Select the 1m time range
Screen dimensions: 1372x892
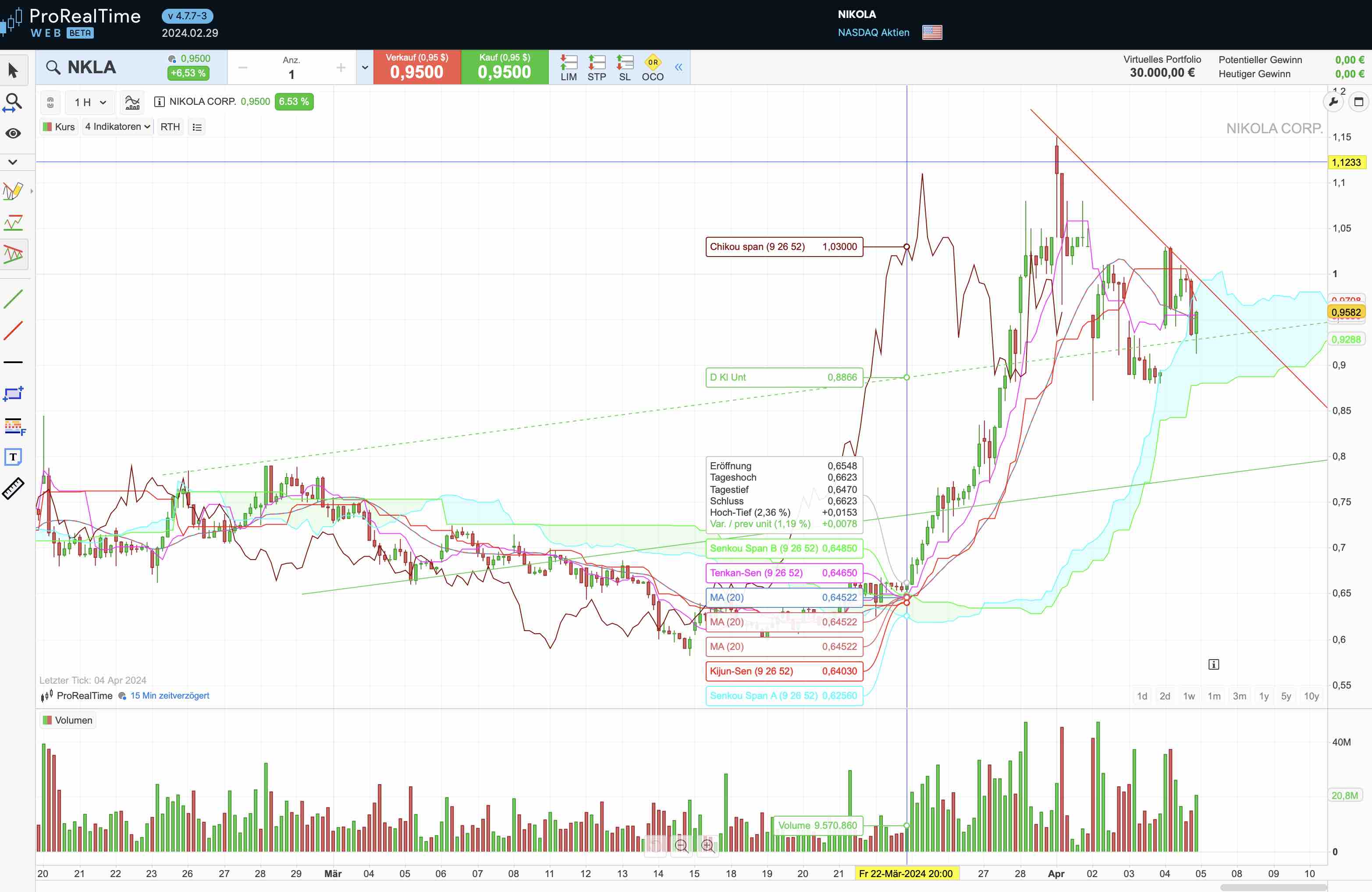pyautogui.click(x=1214, y=696)
